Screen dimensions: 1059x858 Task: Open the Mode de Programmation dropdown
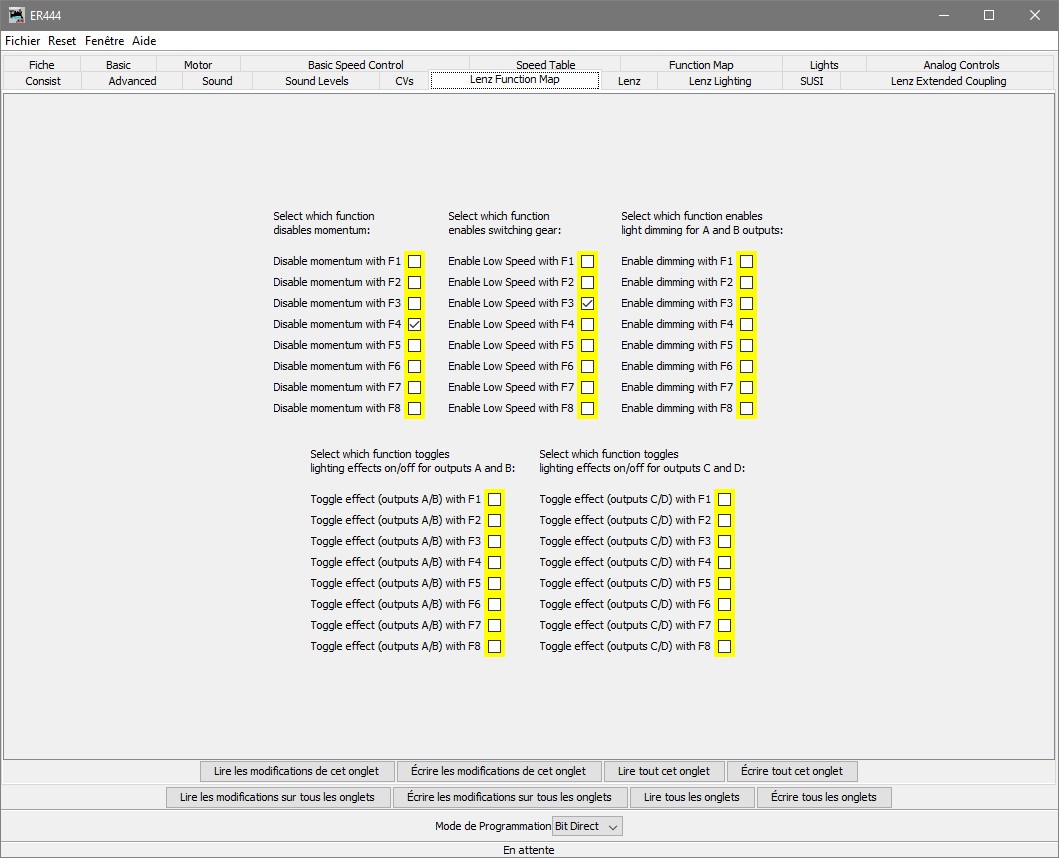pyautogui.click(x=587, y=826)
